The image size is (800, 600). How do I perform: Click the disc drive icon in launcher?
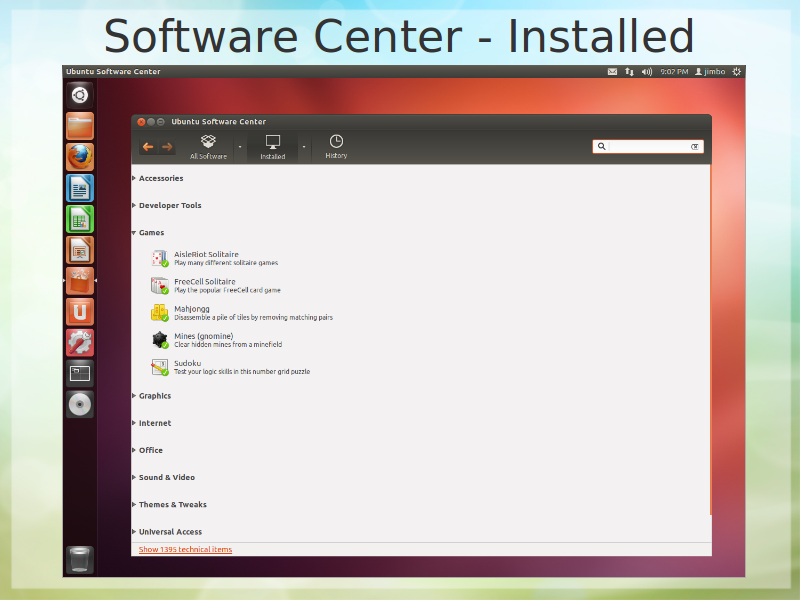click(80, 405)
